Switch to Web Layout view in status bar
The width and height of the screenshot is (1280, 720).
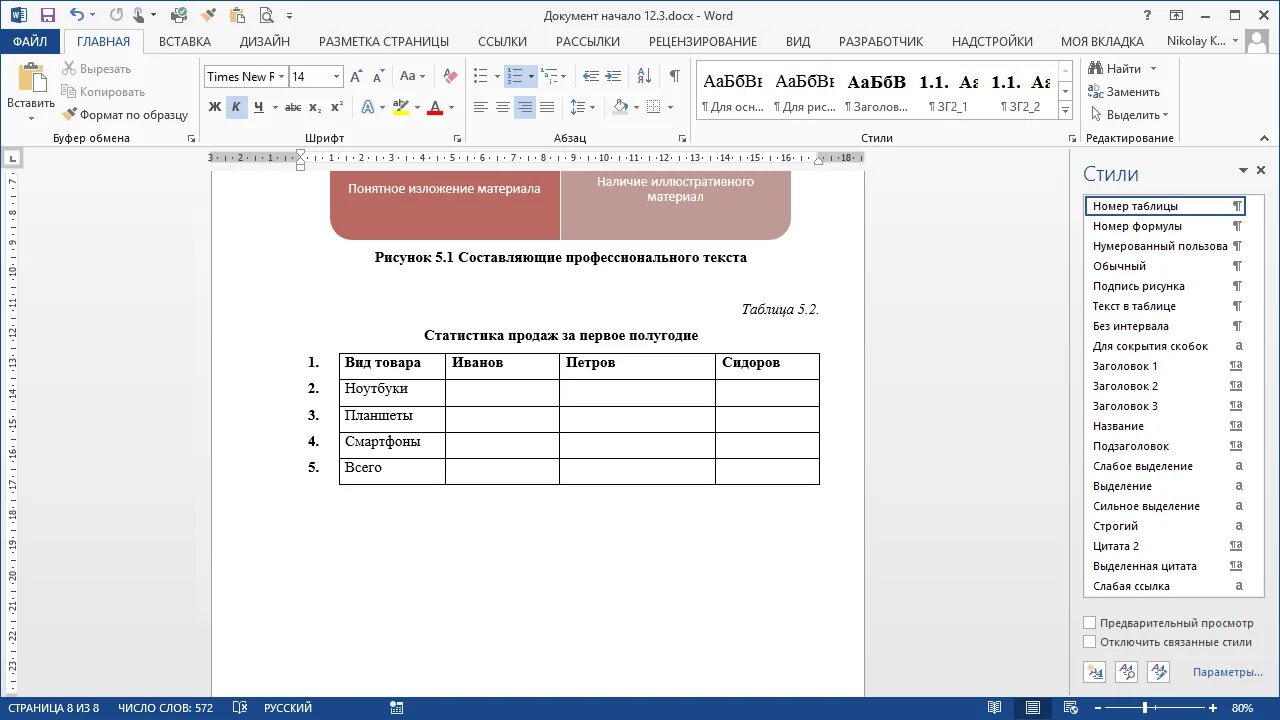pos(1070,708)
